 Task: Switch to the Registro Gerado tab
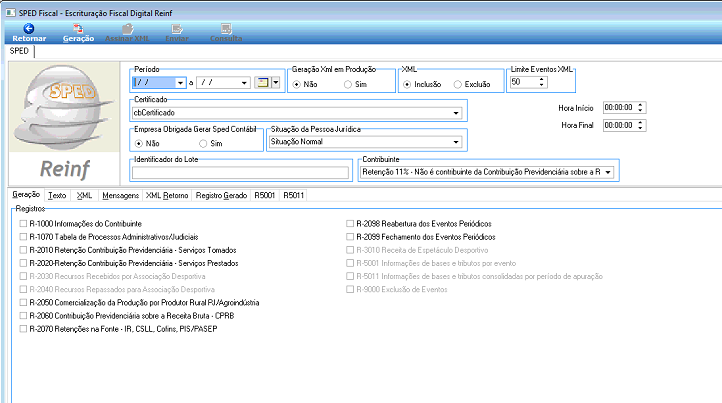(x=221, y=195)
